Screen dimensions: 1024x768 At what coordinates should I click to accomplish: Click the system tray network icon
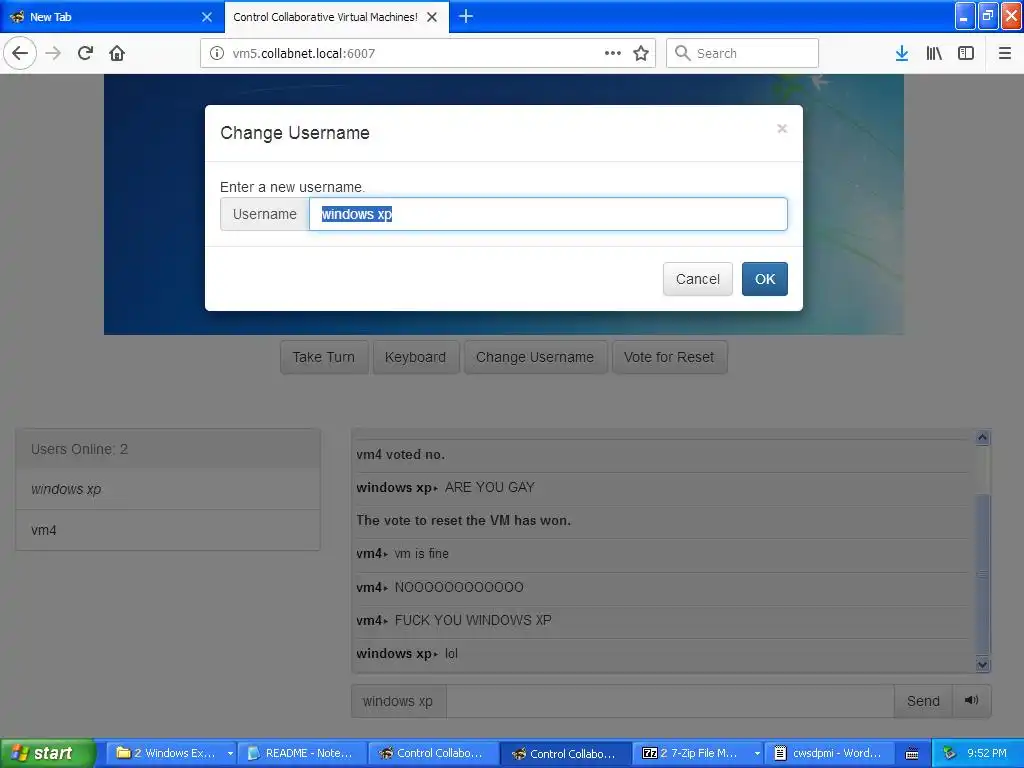tap(948, 753)
